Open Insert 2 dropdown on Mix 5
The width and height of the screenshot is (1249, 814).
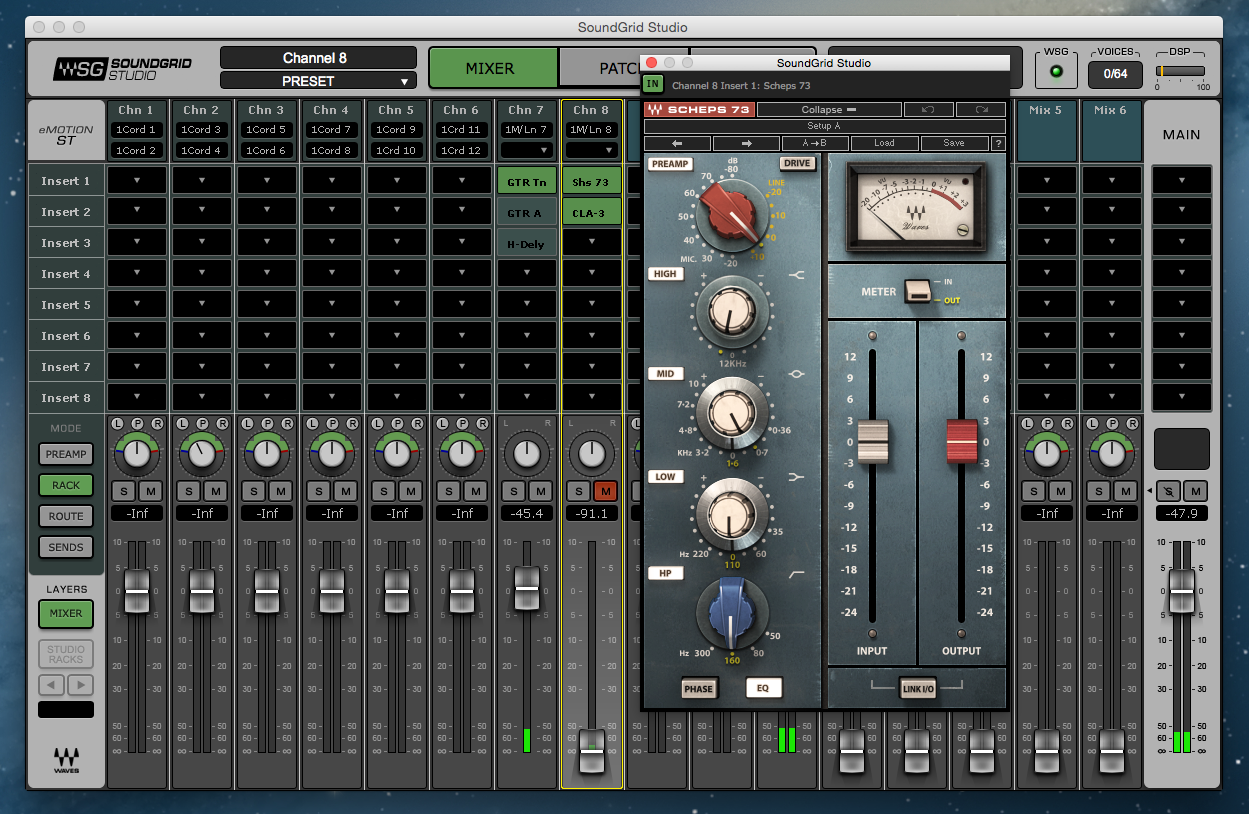(x=1046, y=212)
